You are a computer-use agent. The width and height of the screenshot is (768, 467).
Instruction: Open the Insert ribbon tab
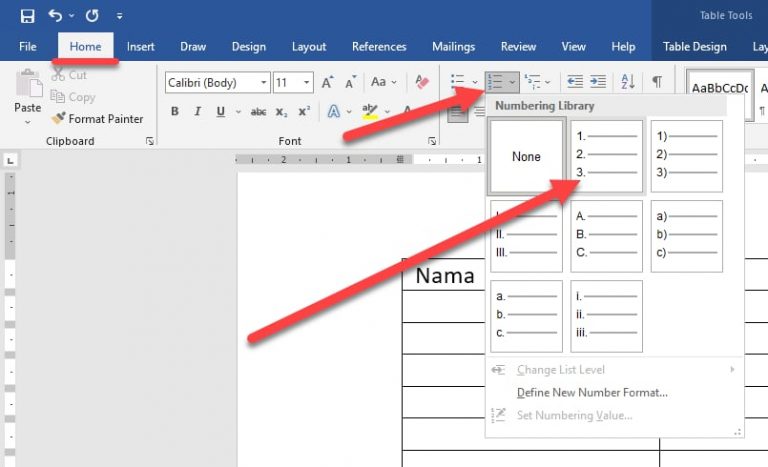pyautogui.click(x=140, y=47)
